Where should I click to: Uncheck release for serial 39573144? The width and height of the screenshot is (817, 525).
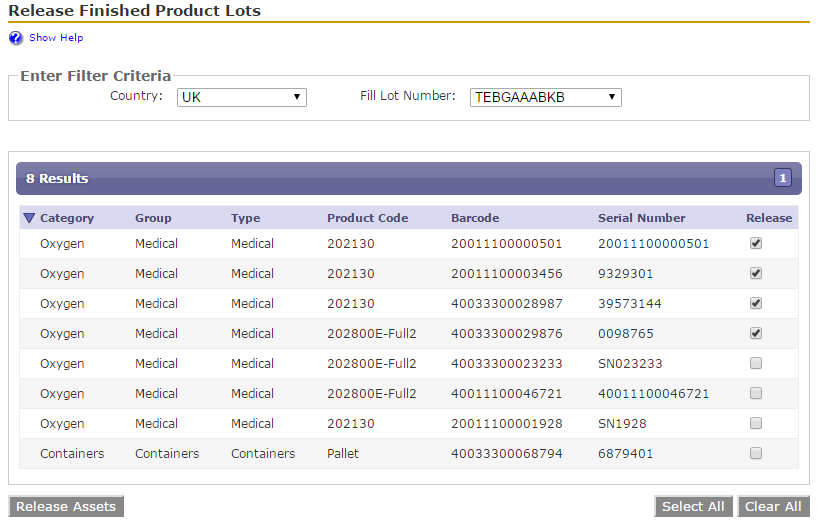coord(756,303)
